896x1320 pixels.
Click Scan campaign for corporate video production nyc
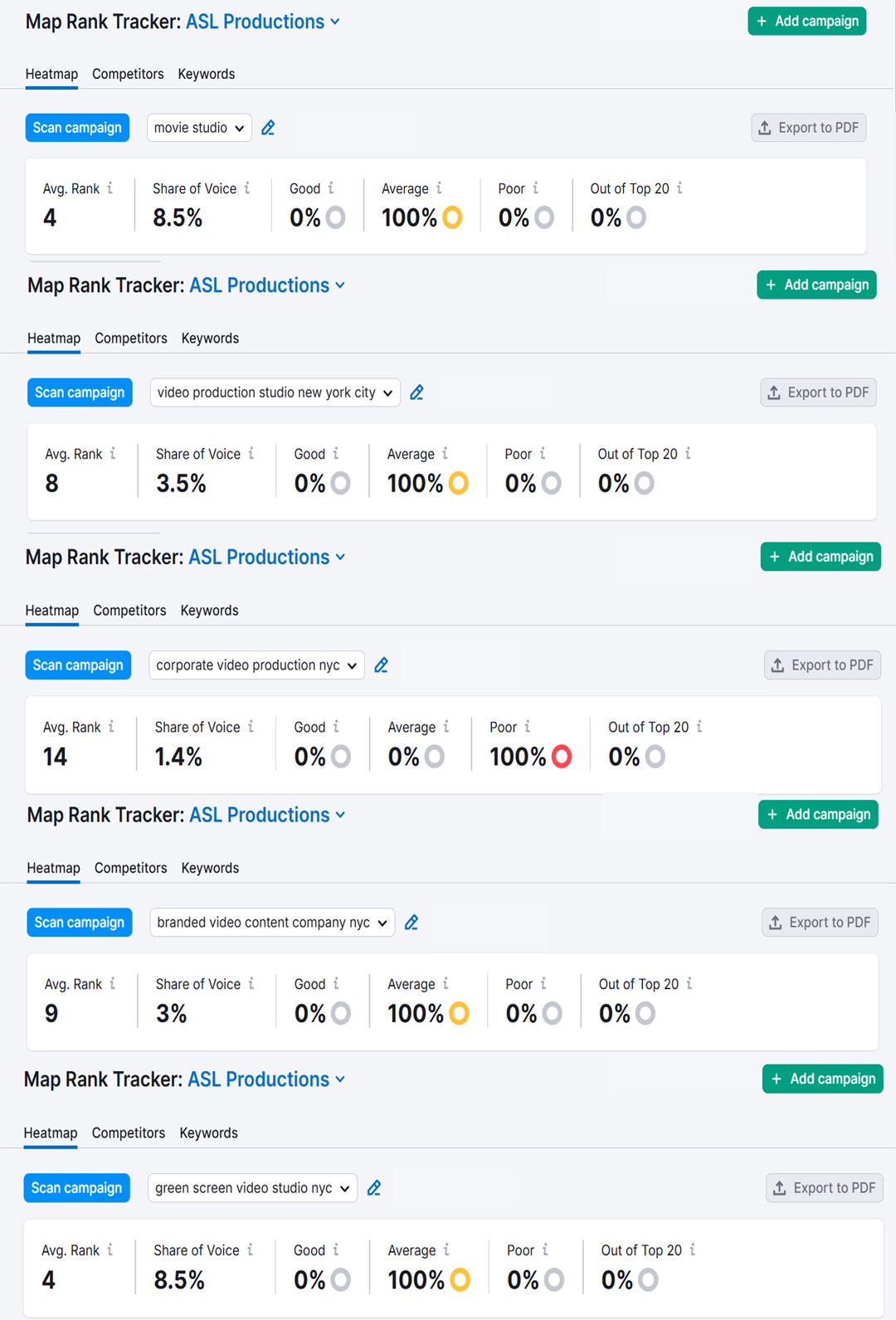coord(78,665)
